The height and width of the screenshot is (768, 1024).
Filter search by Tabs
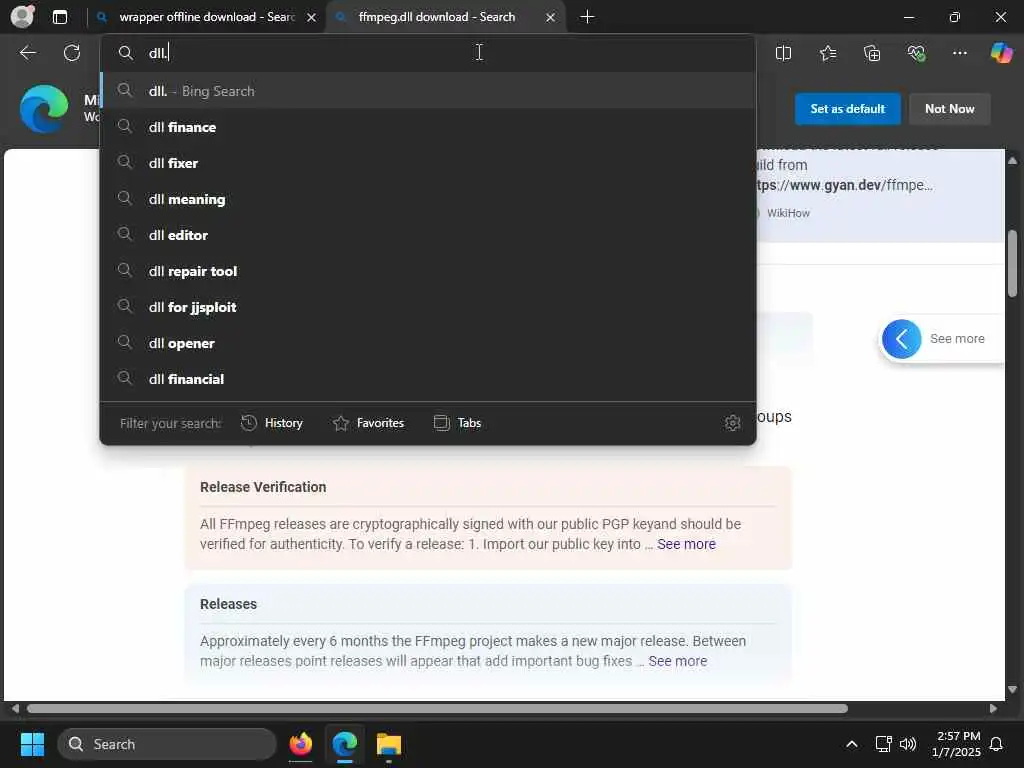pyautogui.click(x=457, y=423)
